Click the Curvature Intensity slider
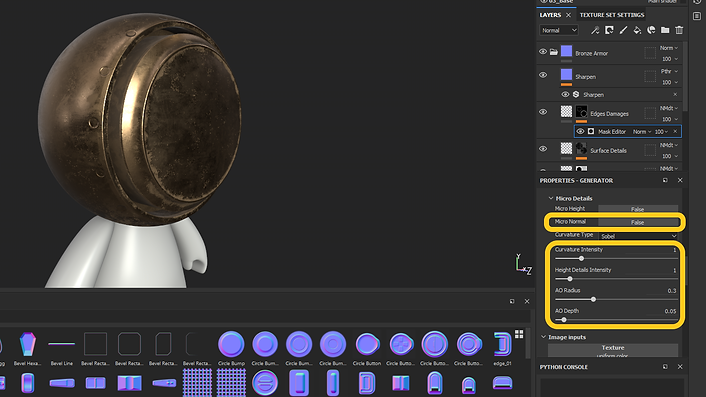This screenshot has height=397, width=706. 616,258
